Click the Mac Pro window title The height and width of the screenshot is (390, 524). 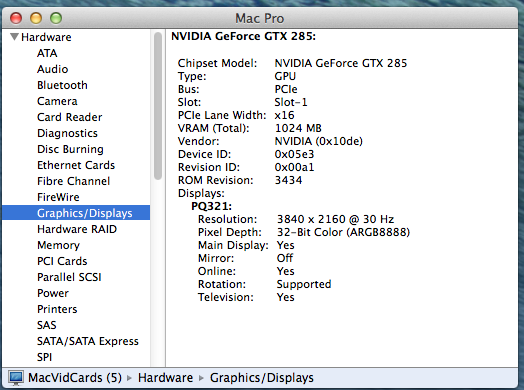tap(260, 18)
